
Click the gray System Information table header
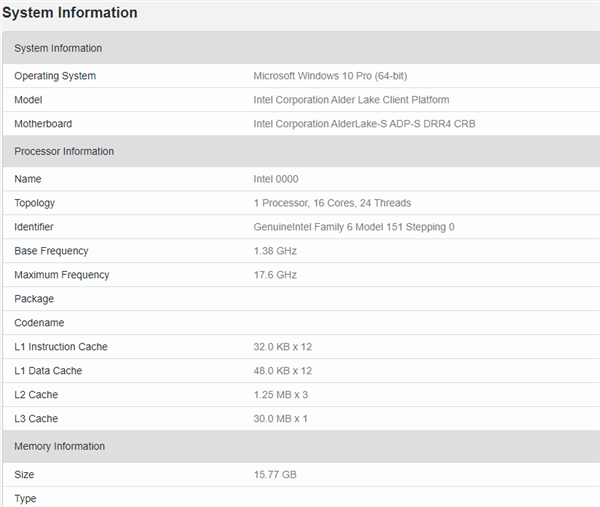coord(58,48)
